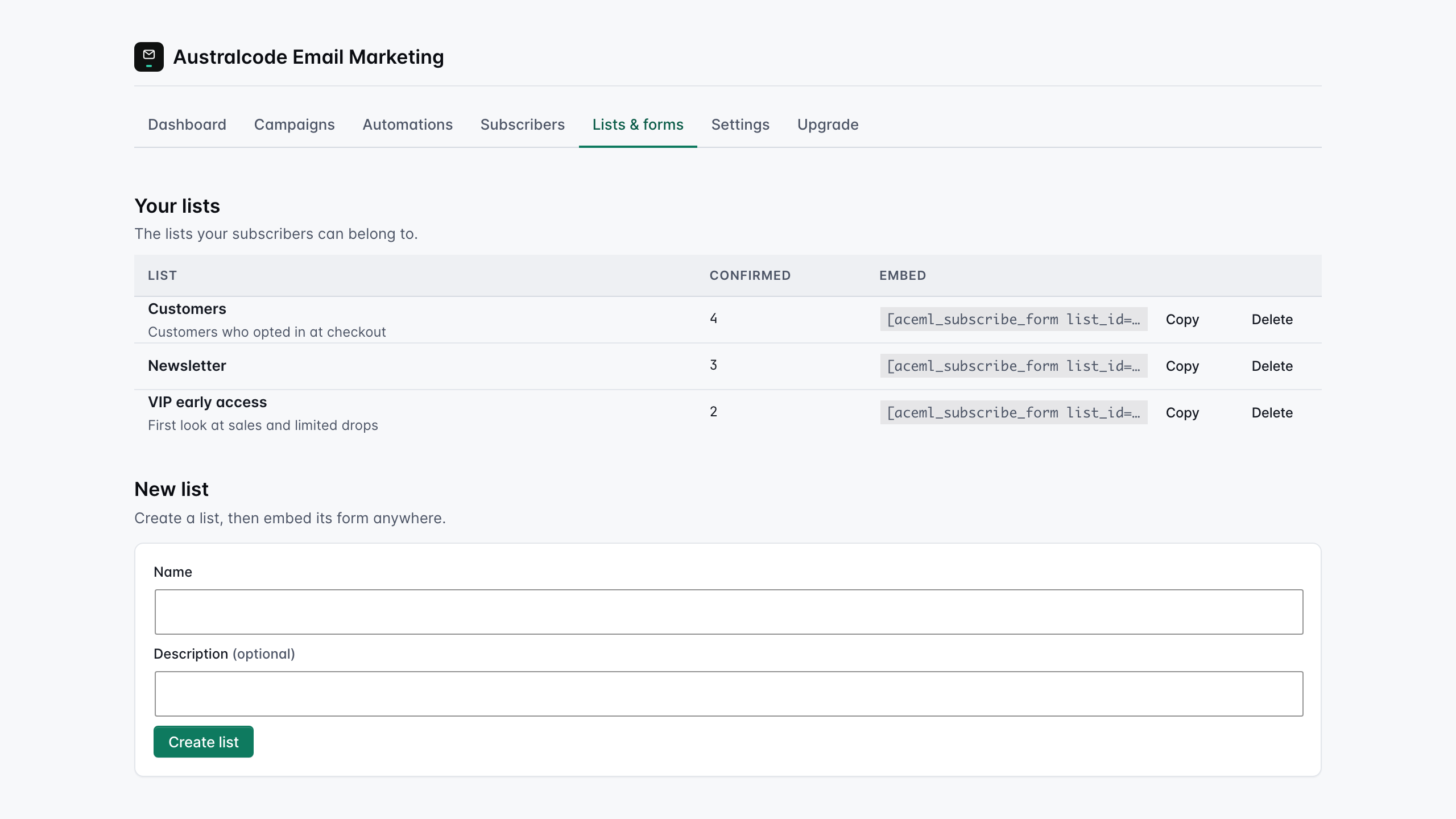Click the Australcode Email Marketing title
Image resolution: width=1456 pixels, height=819 pixels.
pyautogui.click(x=308, y=57)
